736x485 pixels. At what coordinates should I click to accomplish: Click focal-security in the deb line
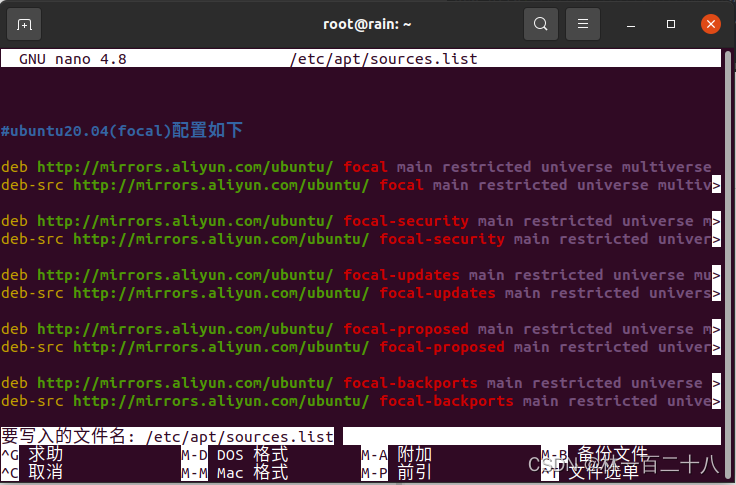406,221
